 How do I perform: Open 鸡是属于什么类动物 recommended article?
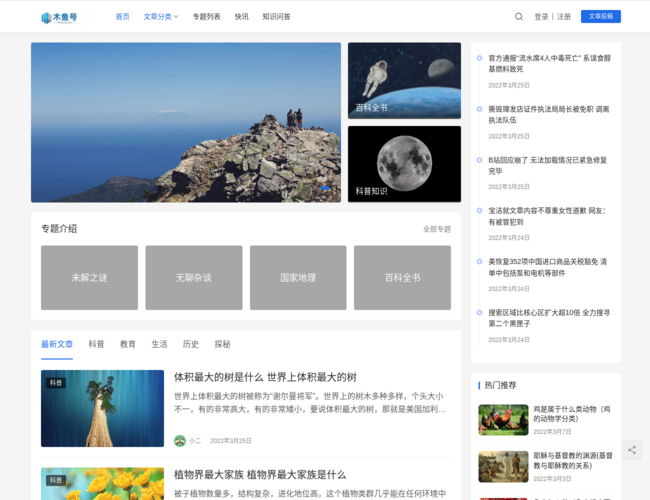pyautogui.click(x=572, y=414)
